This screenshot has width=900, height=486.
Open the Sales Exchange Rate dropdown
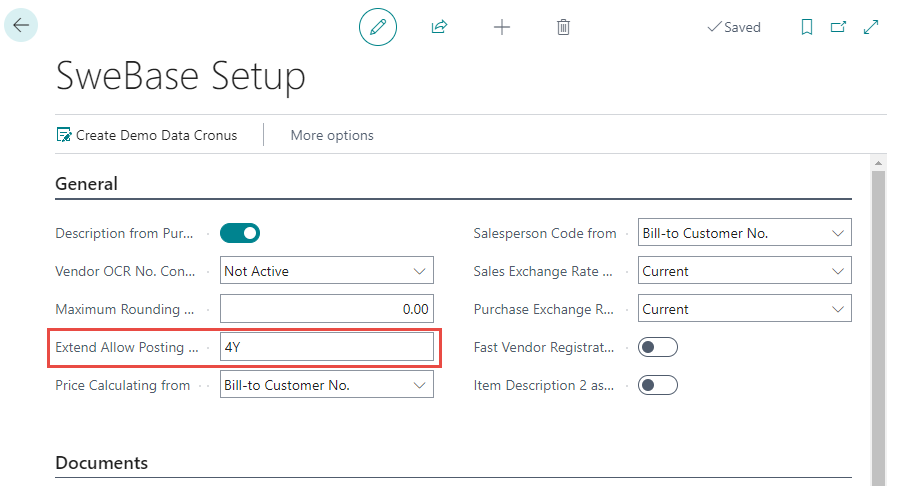coord(744,271)
